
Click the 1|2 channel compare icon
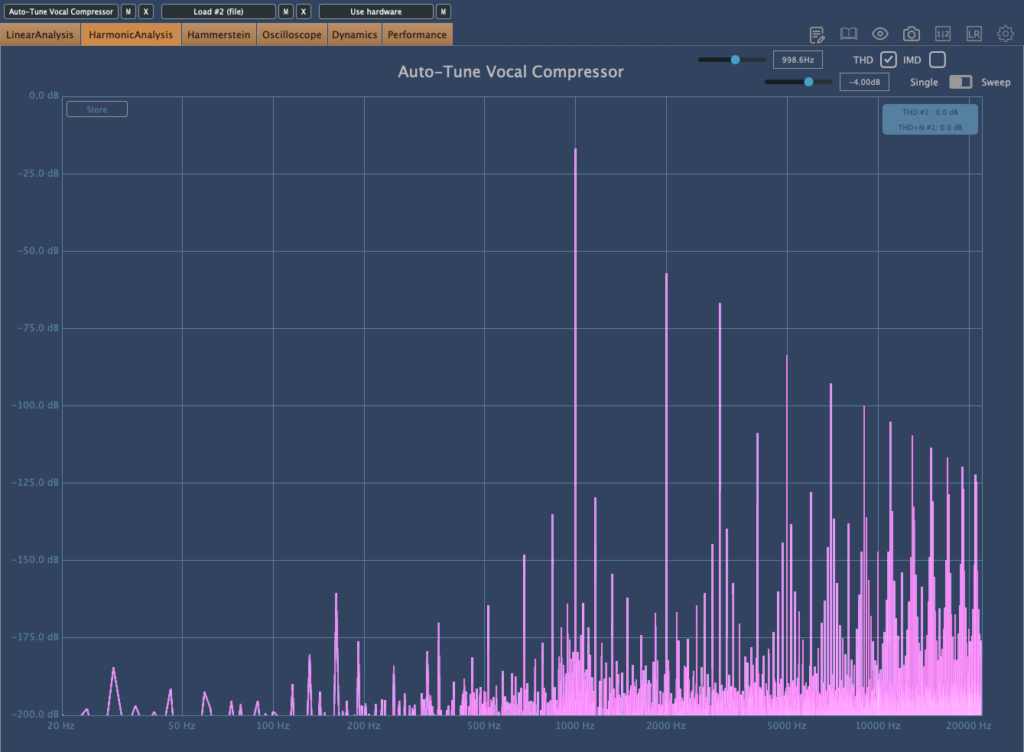(942, 34)
